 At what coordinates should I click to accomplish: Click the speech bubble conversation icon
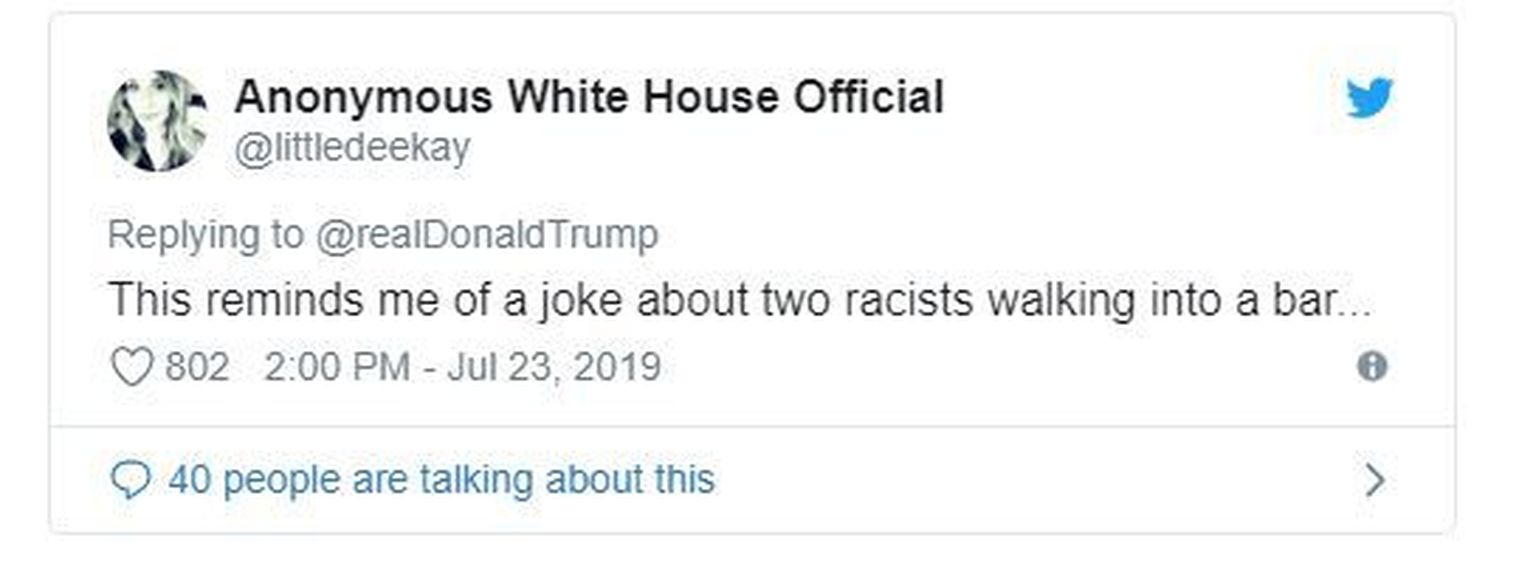tap(130, 481)
